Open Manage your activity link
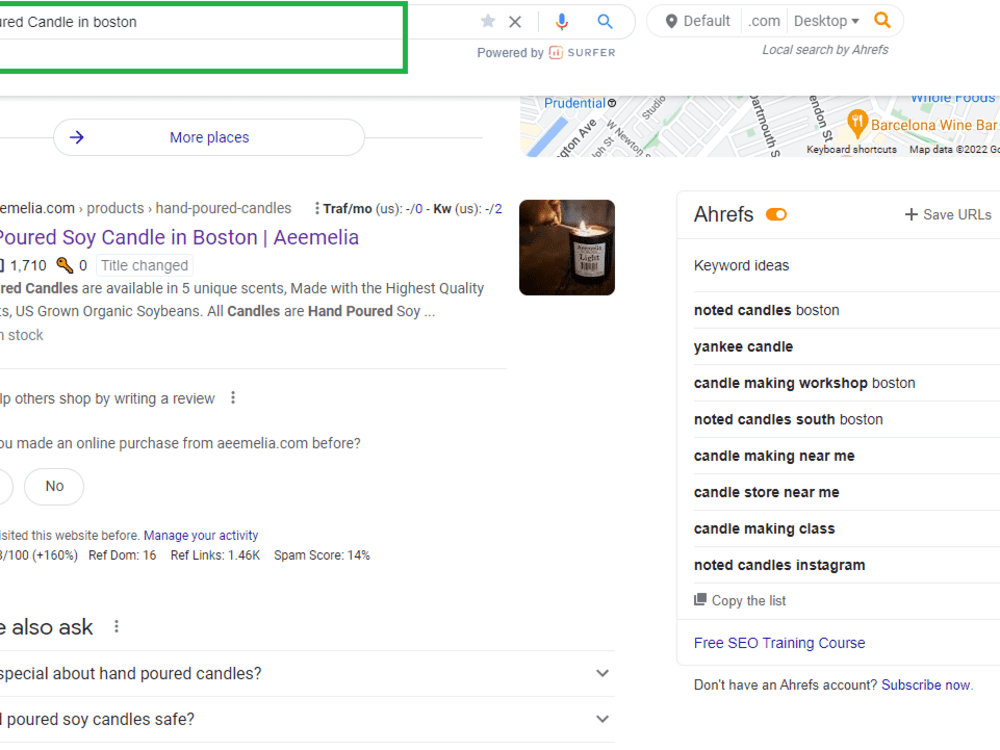Viewport: 1000px width, 750px height. (201, 536)
